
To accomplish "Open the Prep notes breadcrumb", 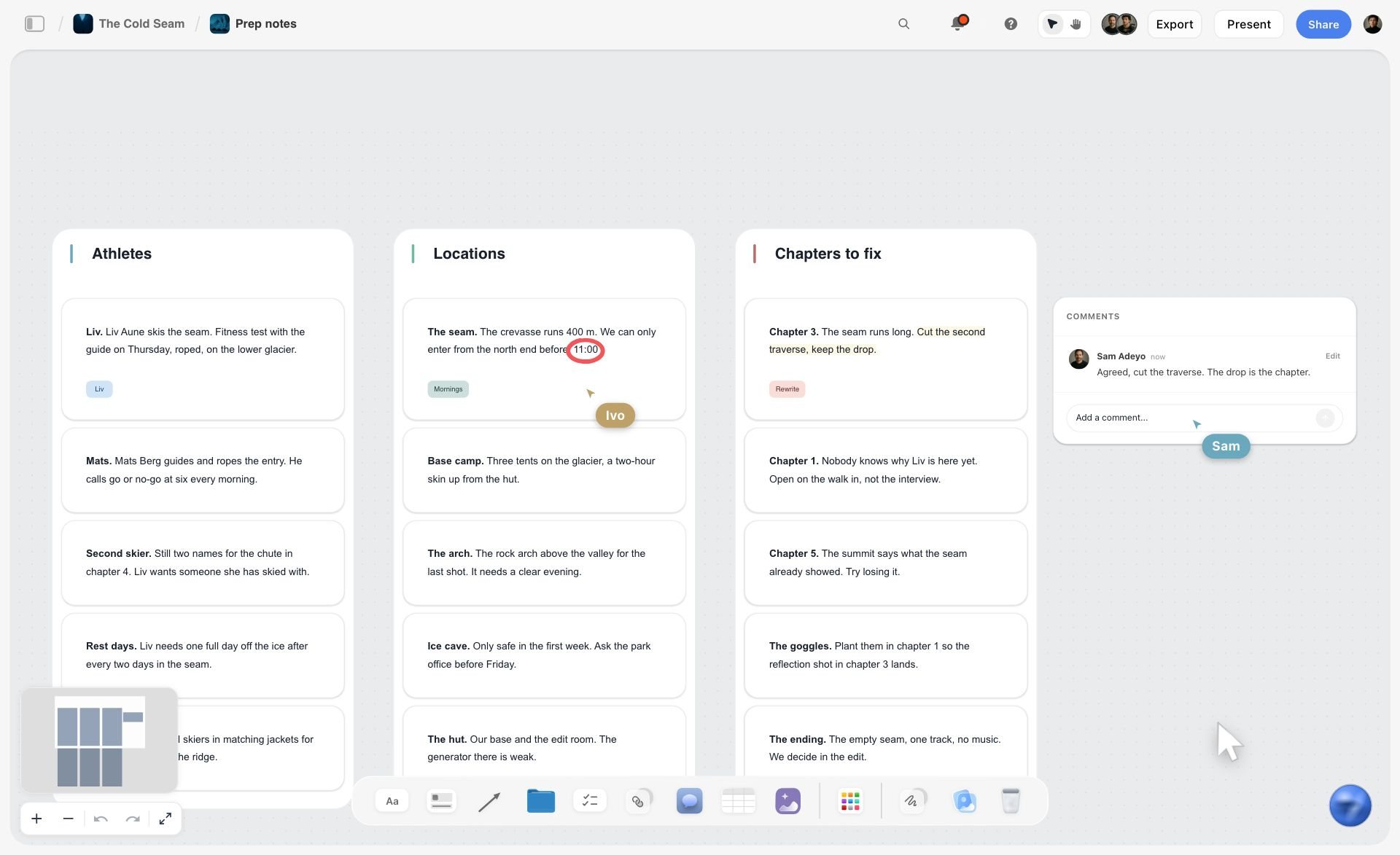I will [x=253, y=24].
